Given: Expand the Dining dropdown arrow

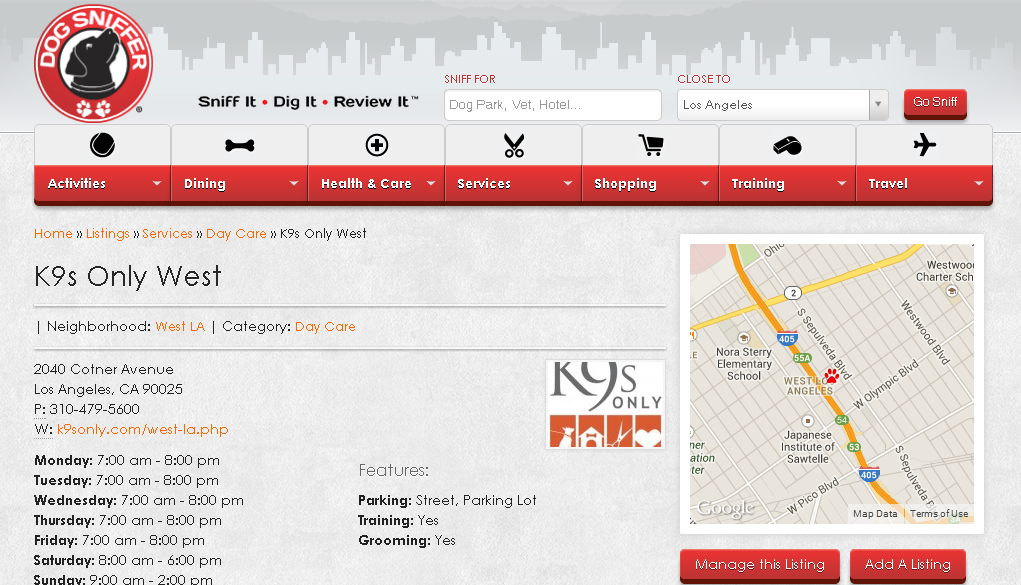Looking at the screenshot, I should point(294,184).
